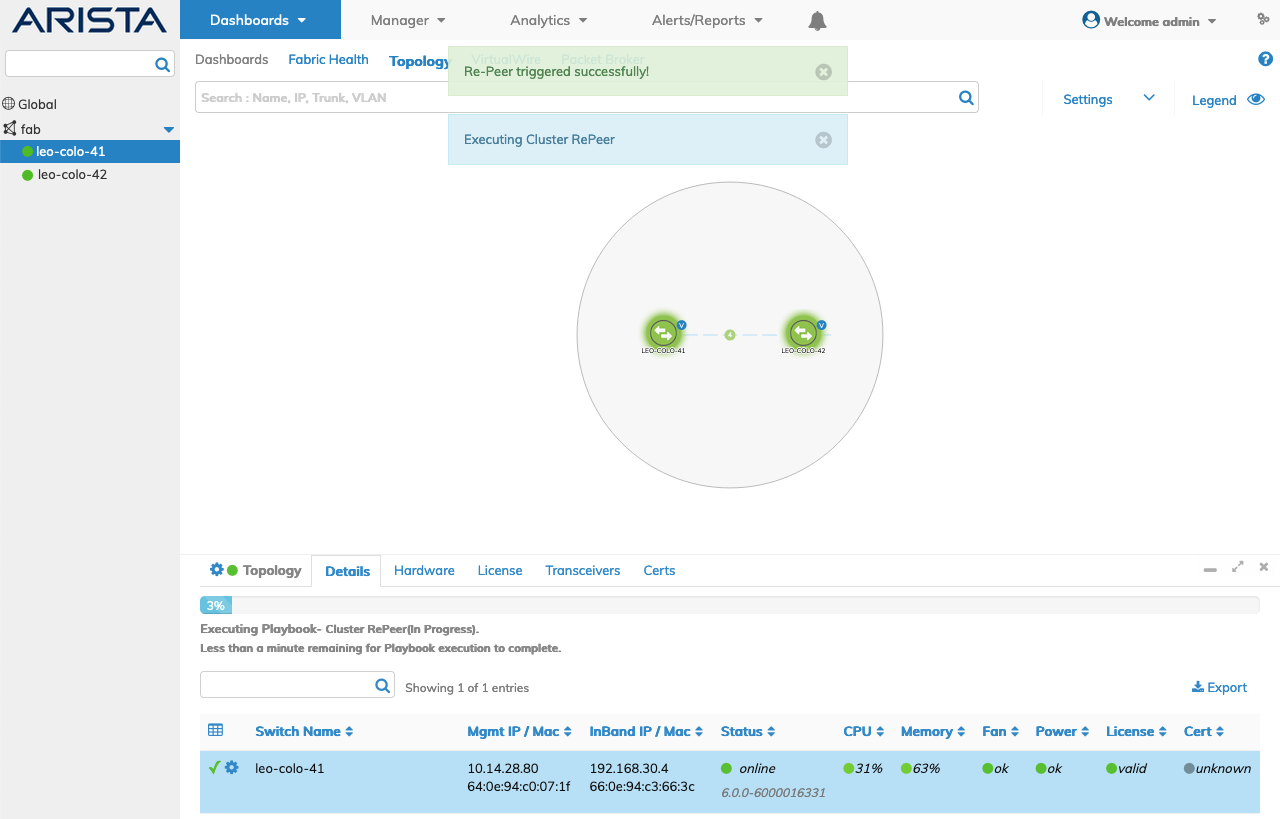Click the link count badge between switches
The height and width of the screenshot is (819, 1280).
730,335
